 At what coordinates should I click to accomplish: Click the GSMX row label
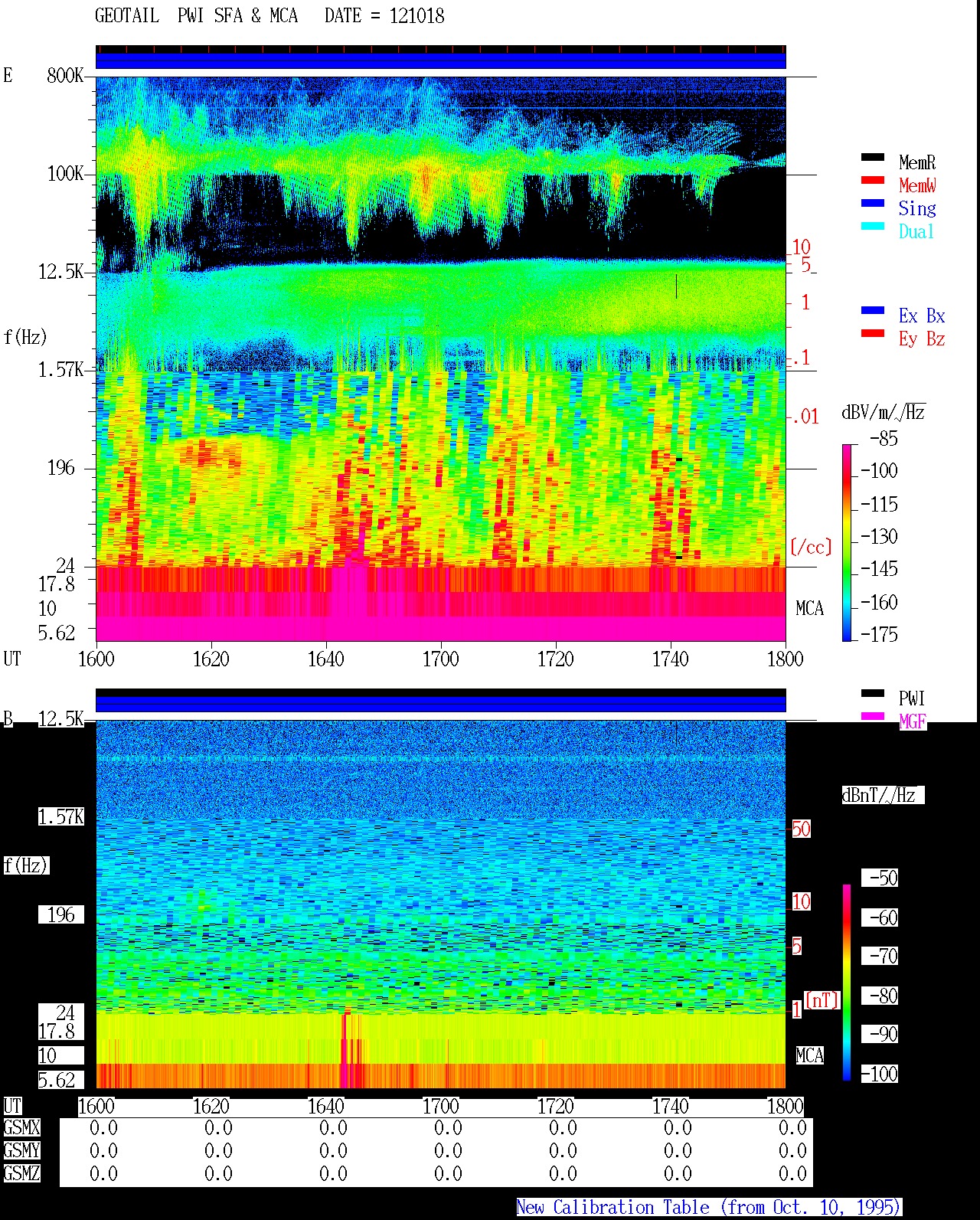[21, 1127]
